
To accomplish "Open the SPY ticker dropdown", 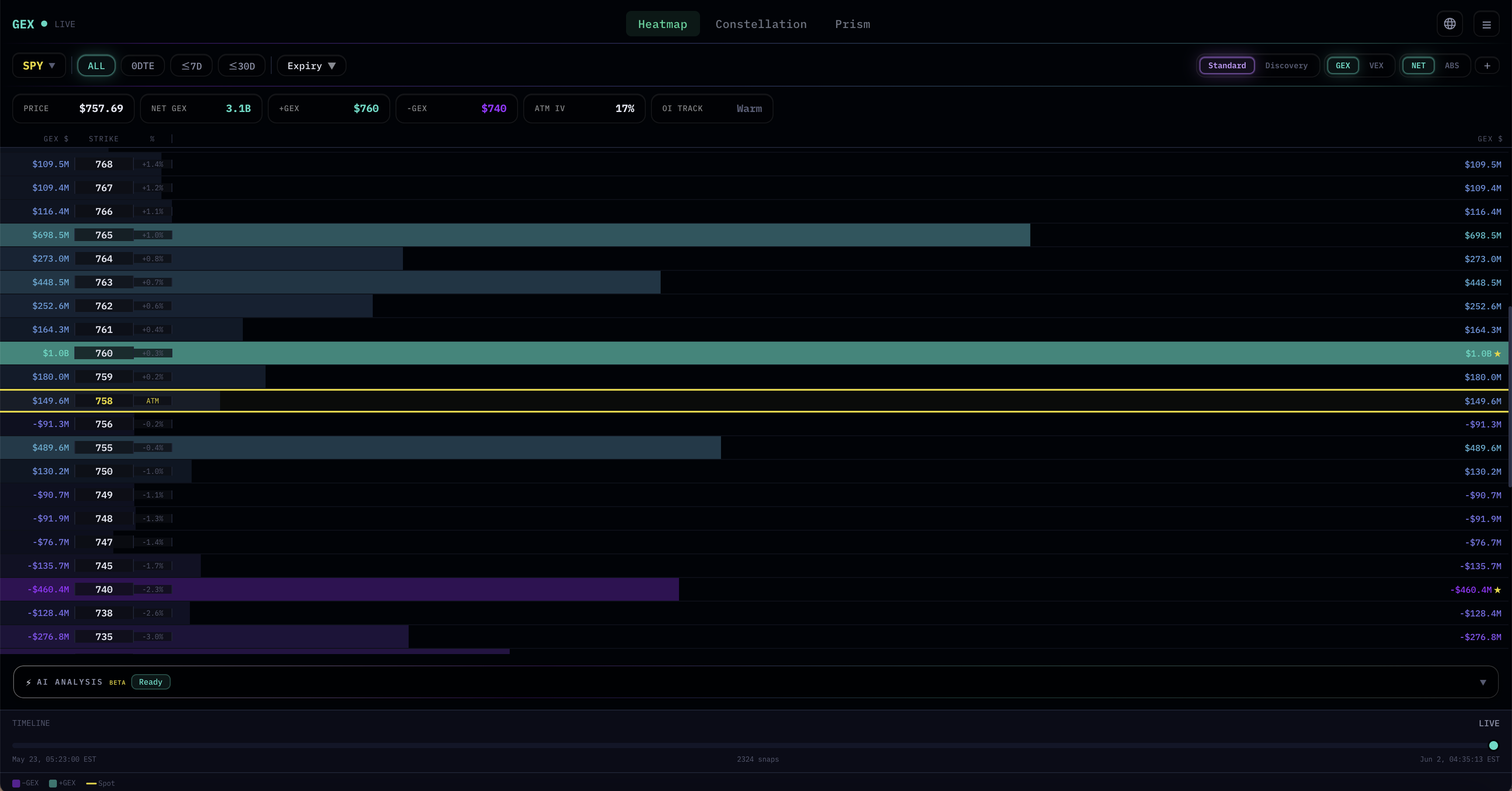I will point(39,66).
